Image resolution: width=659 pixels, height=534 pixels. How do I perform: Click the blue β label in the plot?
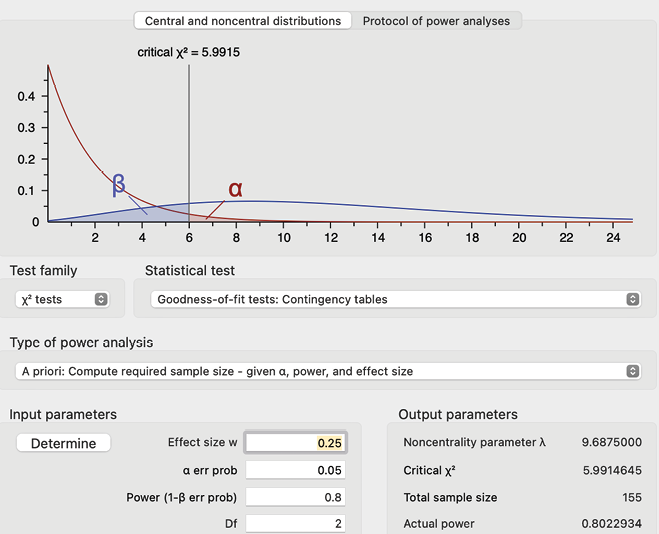(x=119, y=185)
